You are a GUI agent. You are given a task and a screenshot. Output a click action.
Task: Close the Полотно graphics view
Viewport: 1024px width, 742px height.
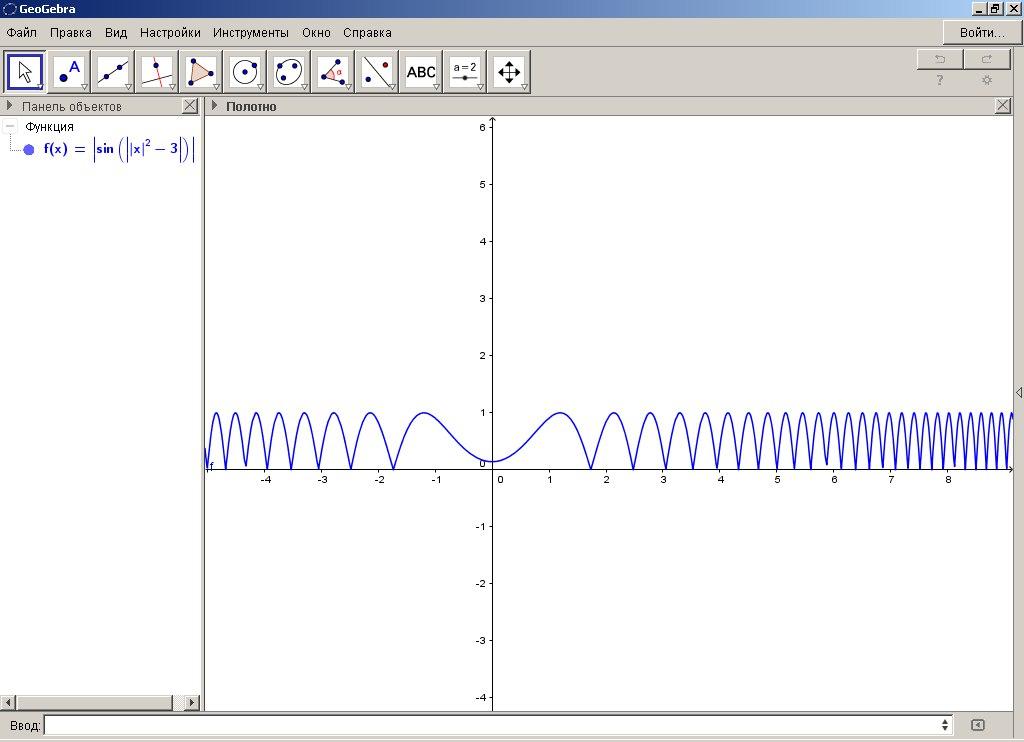click(x=1002, y=106)
